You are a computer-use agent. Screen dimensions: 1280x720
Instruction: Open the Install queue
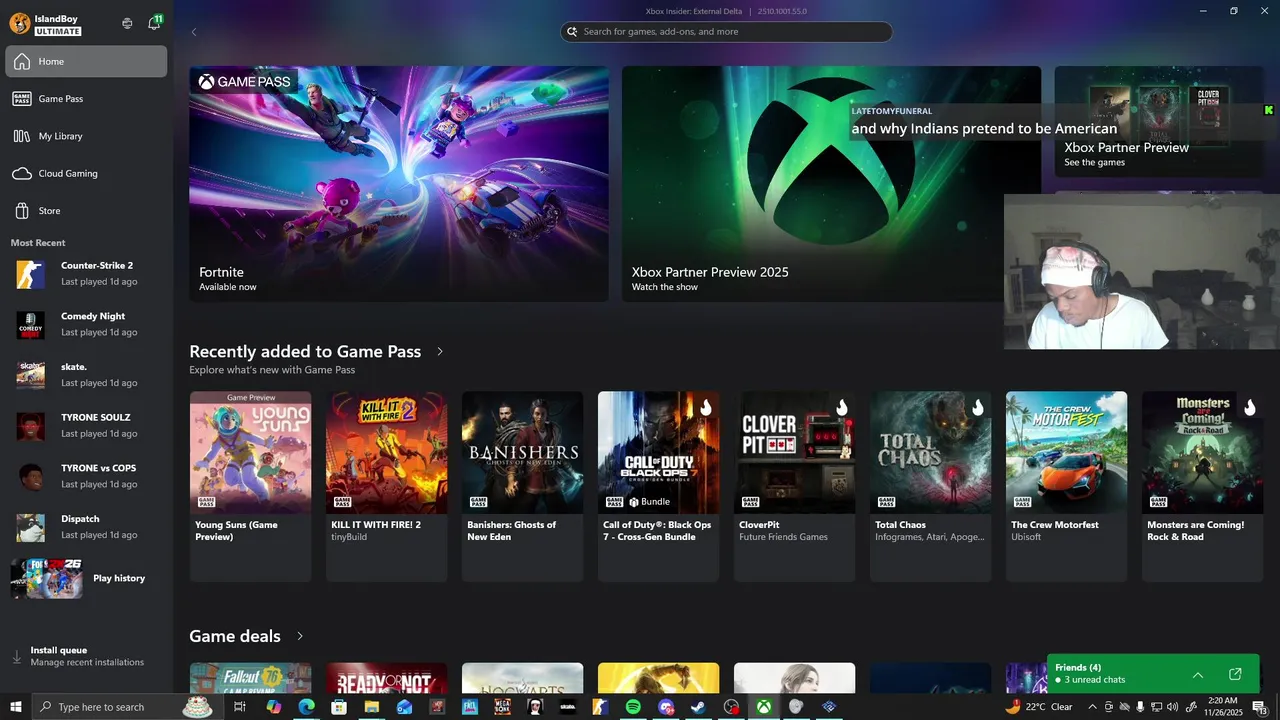pos(86,656)
